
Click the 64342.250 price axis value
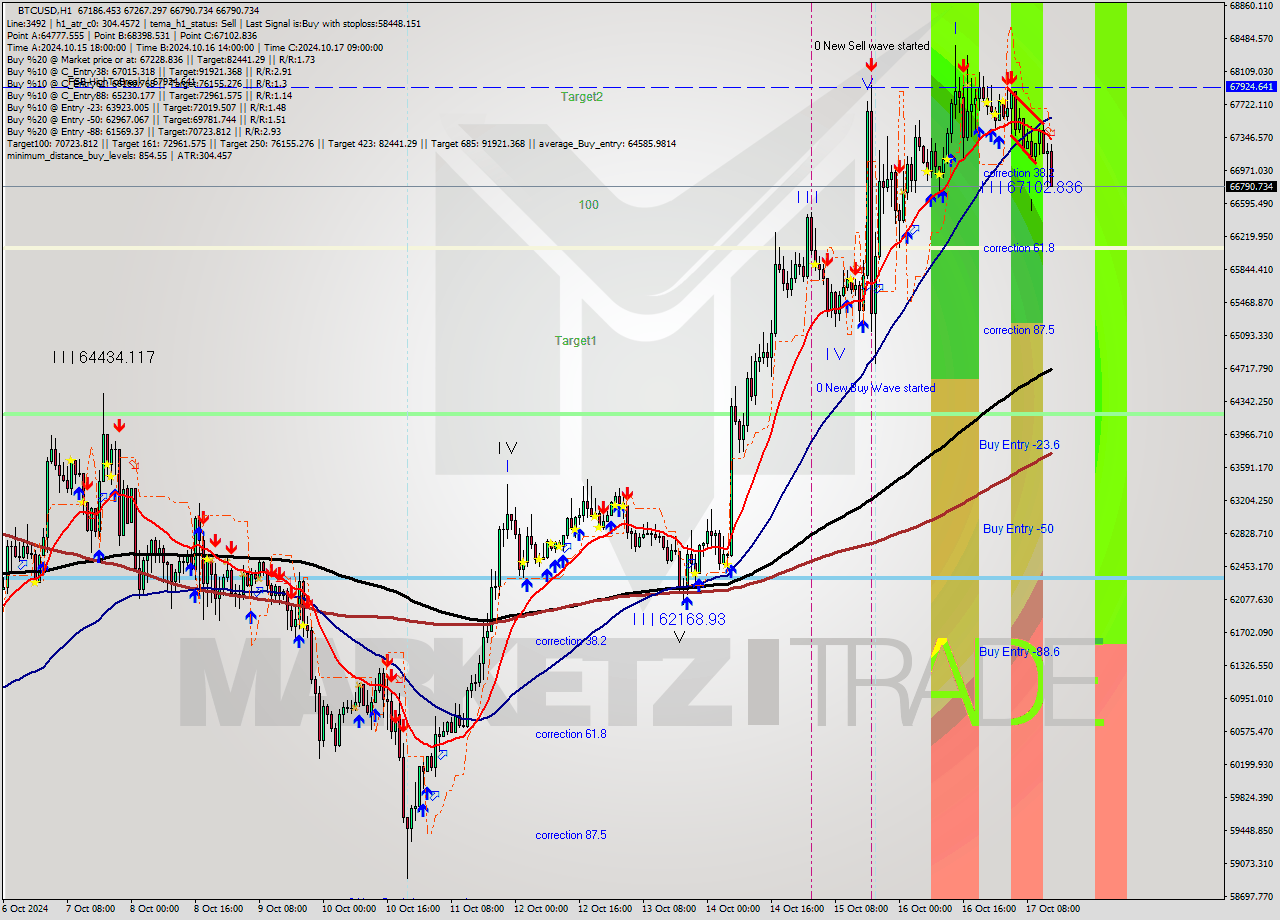click(1251, 402)
